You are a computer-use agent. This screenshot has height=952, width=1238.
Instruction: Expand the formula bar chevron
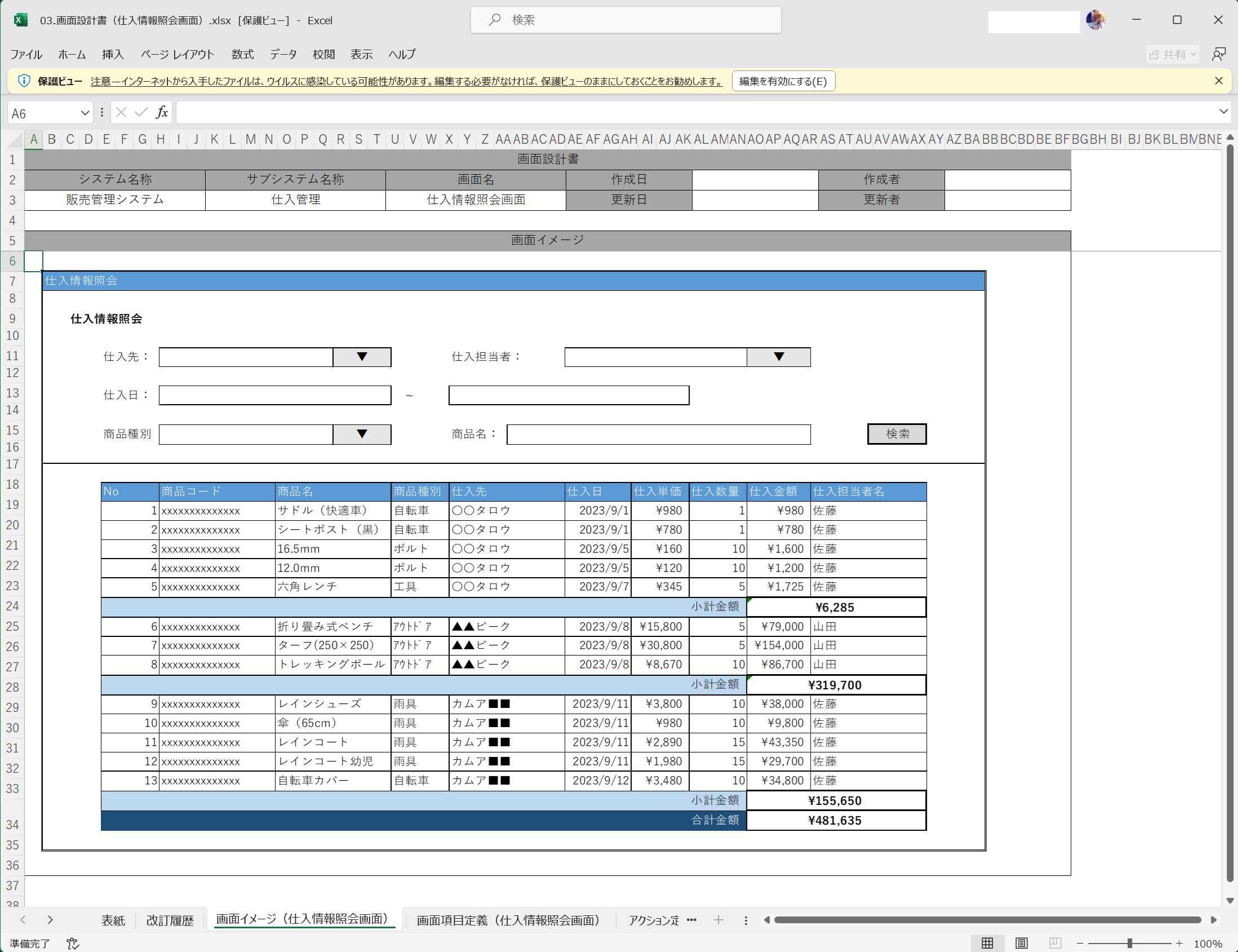[x=1223, y=112]
